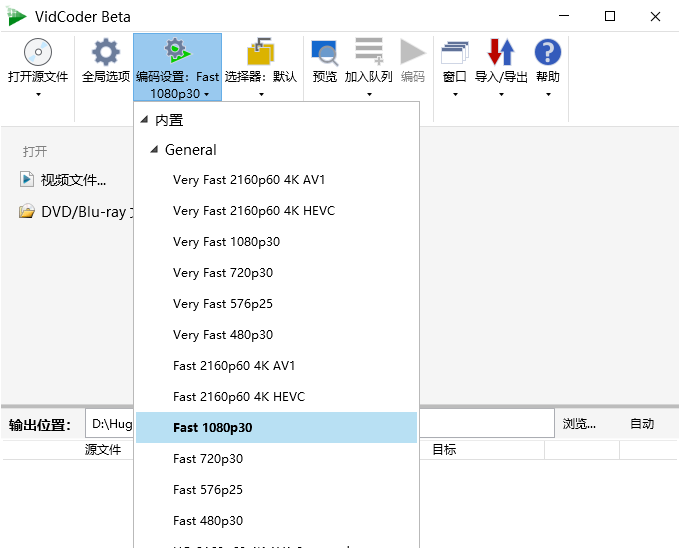Close the VidCoder Beta window
680x548 pixels.
(655, 16)
